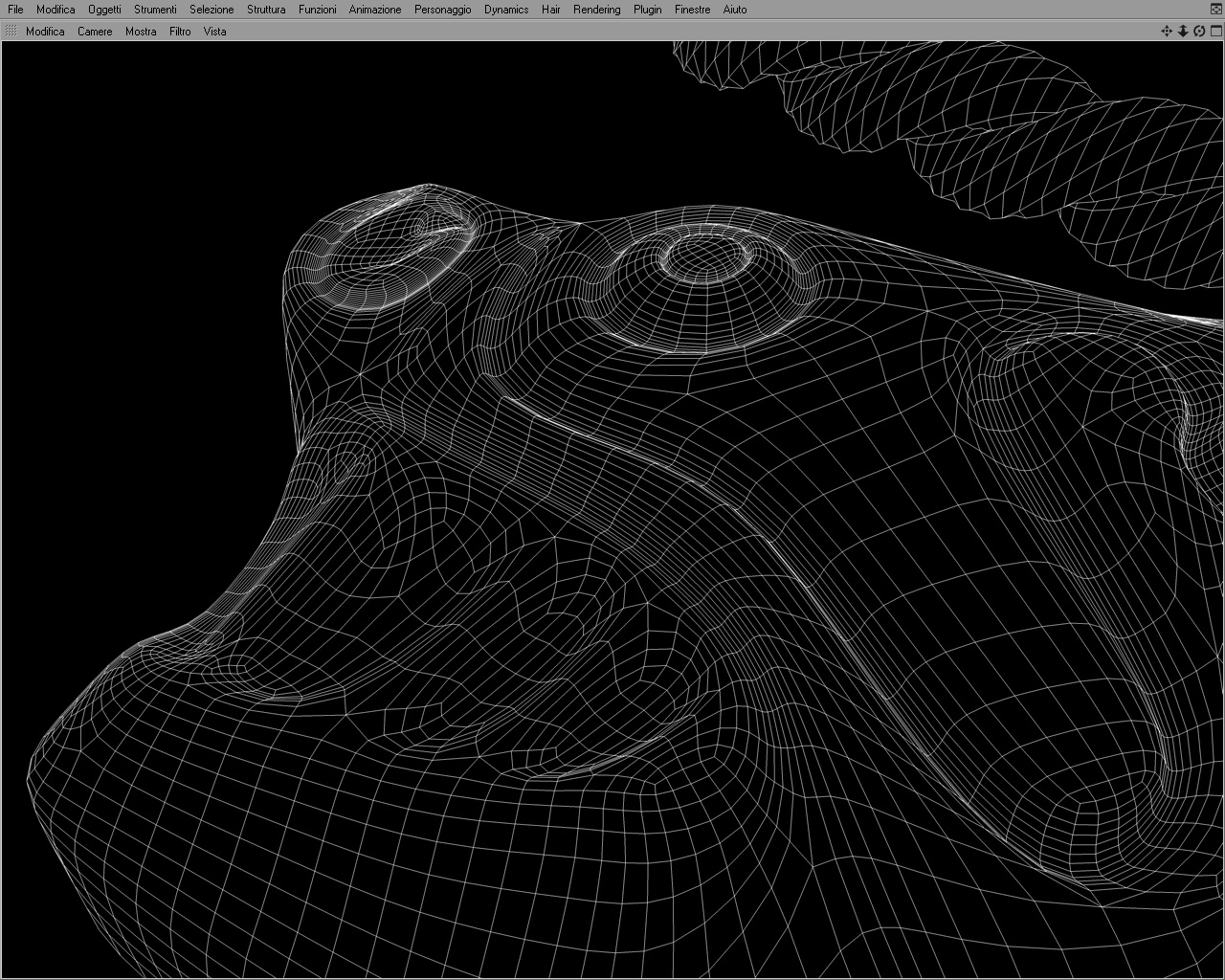Open the Aiuto menu

(x=735, y=10)
